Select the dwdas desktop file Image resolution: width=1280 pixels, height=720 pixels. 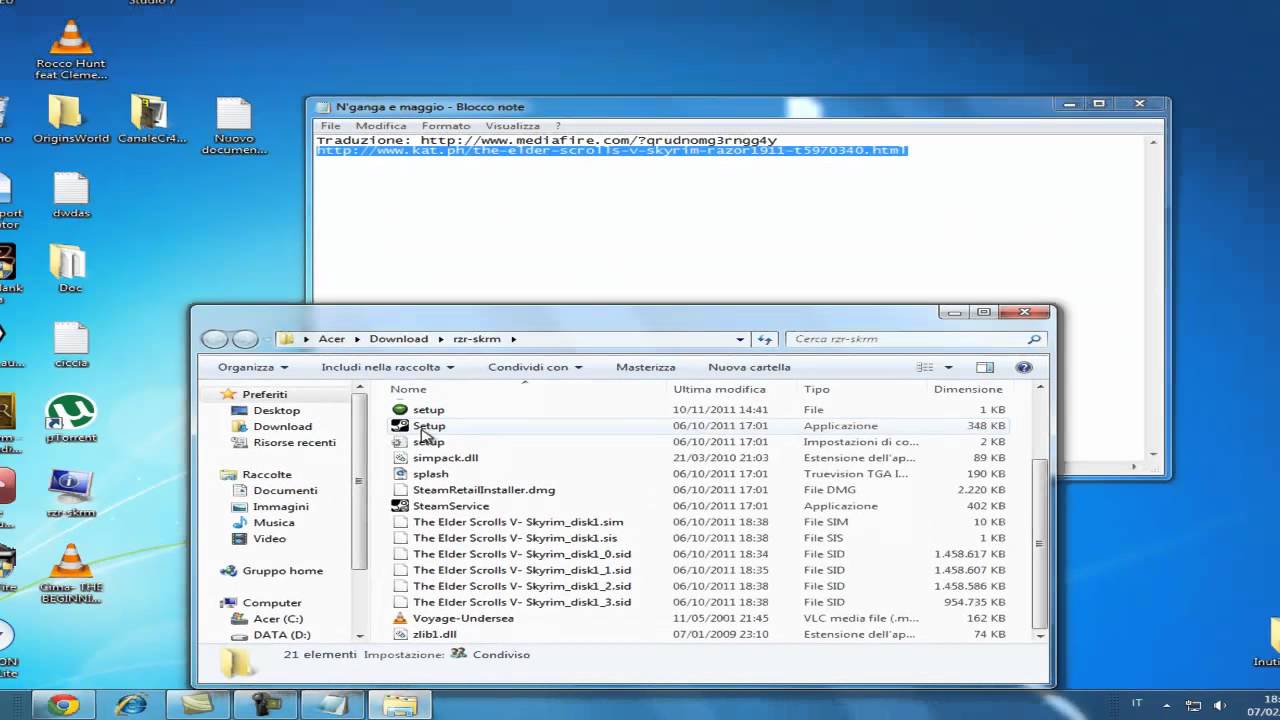pyautogui.click(x=71, y=196)
